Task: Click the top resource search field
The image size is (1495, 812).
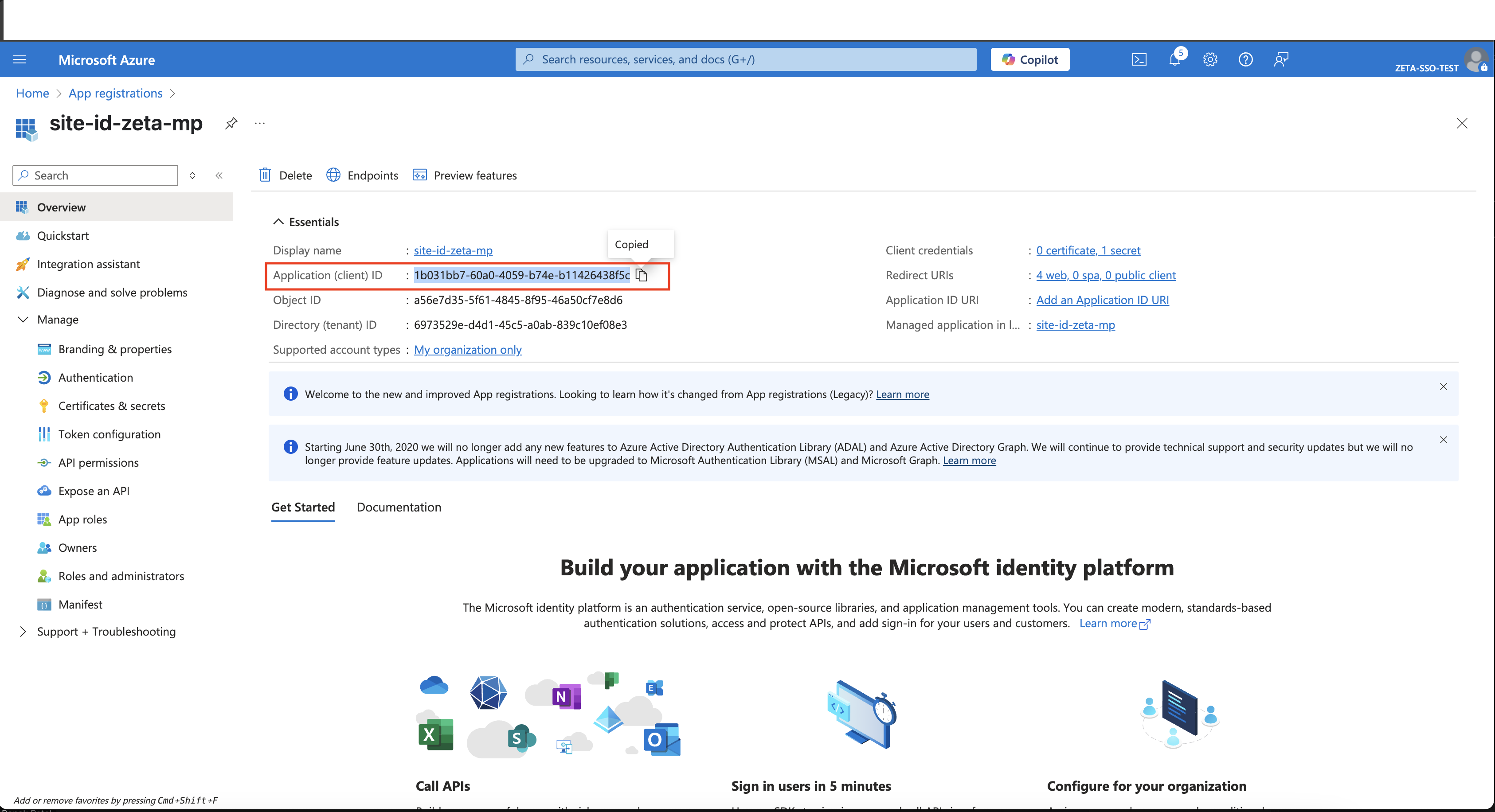Action: [746, 59]
